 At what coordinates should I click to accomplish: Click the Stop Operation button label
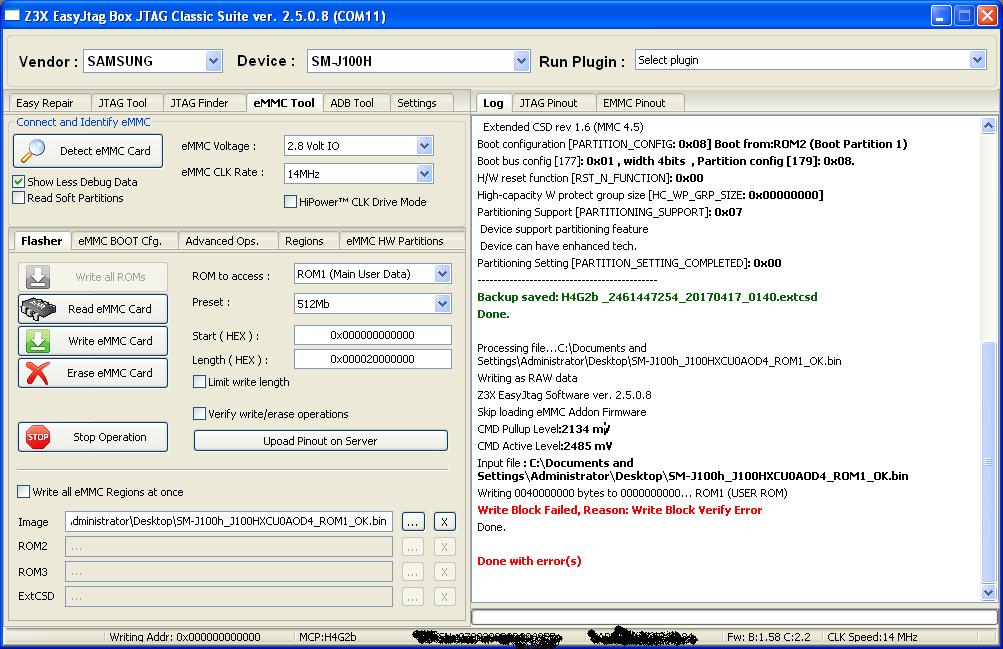pos(109,437)
